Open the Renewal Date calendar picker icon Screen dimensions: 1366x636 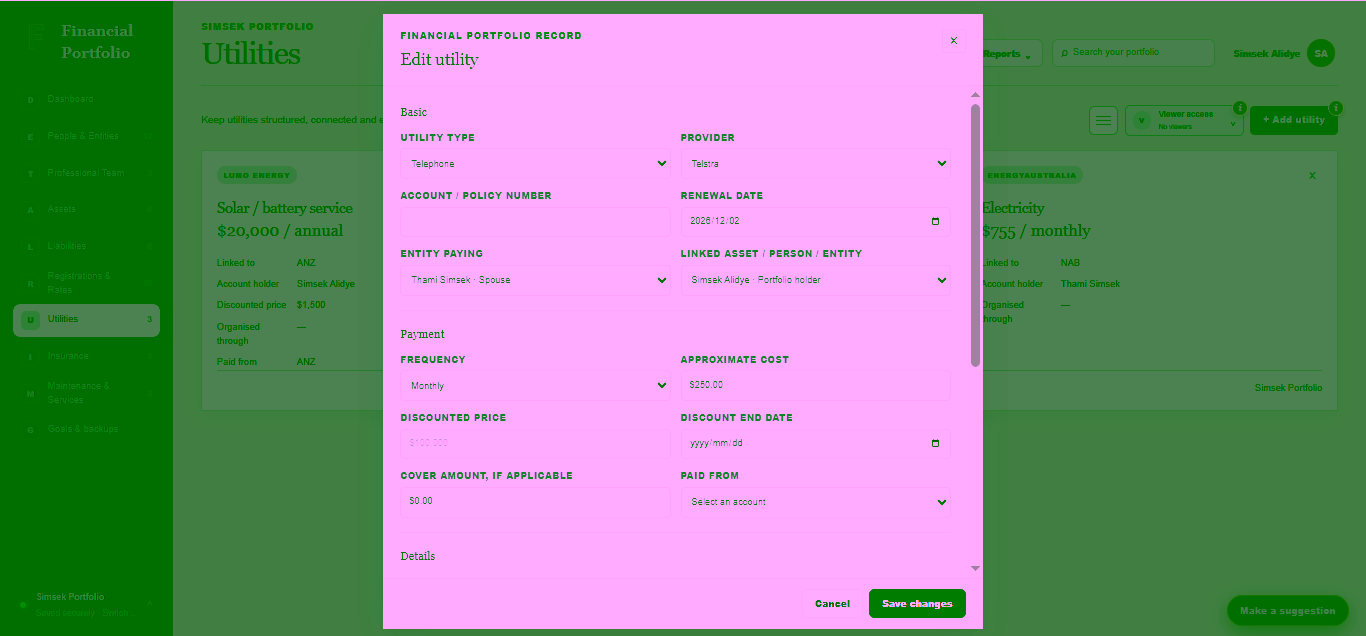pyautogui.click(x=935, y=222)
